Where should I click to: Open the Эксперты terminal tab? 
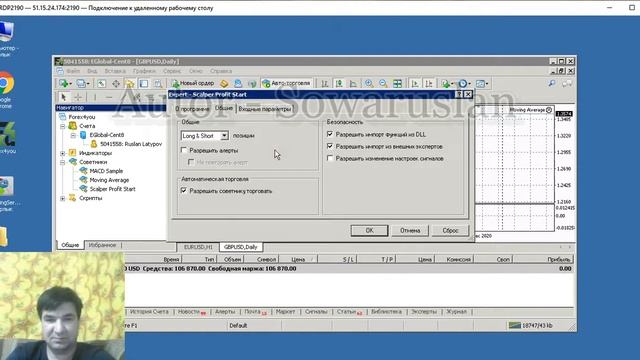(424, 312)
